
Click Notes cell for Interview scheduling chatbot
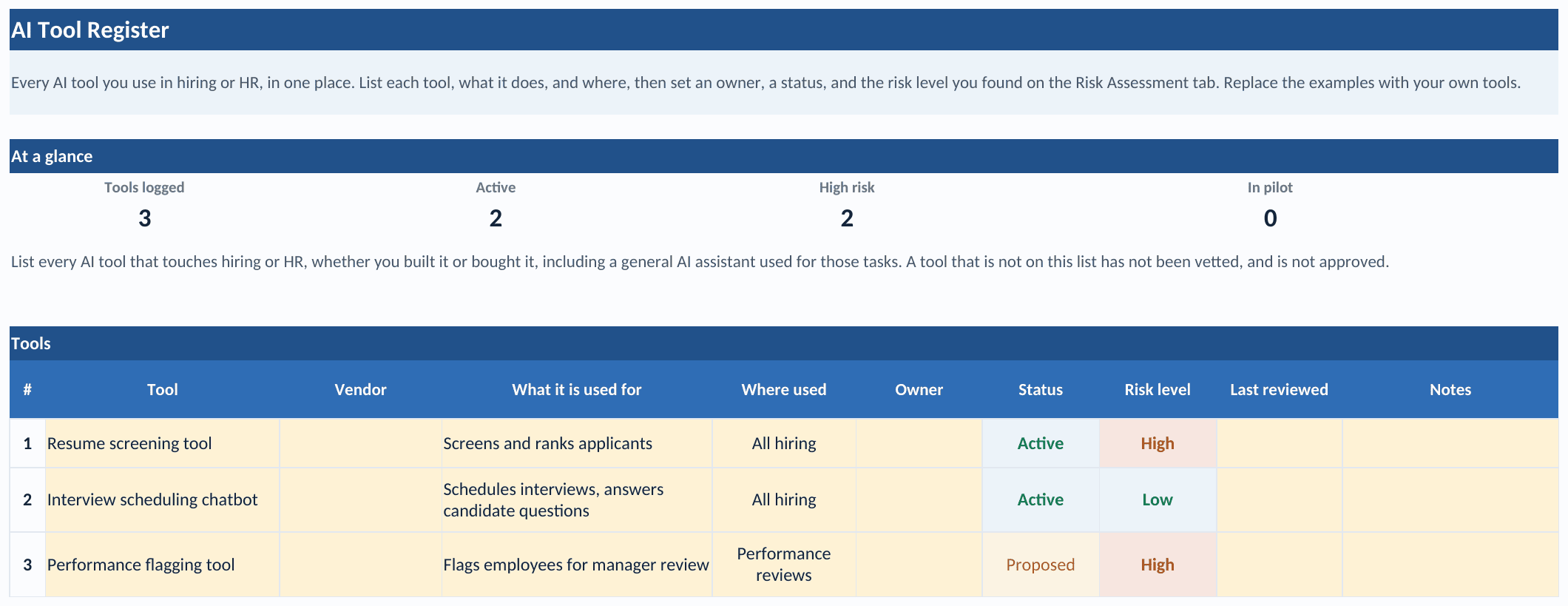[1450, 499]
